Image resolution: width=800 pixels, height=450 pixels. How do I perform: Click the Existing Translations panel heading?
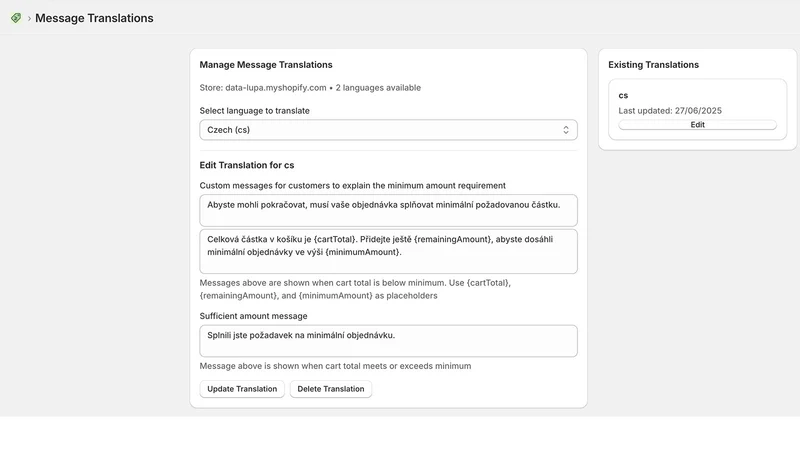tap(654, 65)
